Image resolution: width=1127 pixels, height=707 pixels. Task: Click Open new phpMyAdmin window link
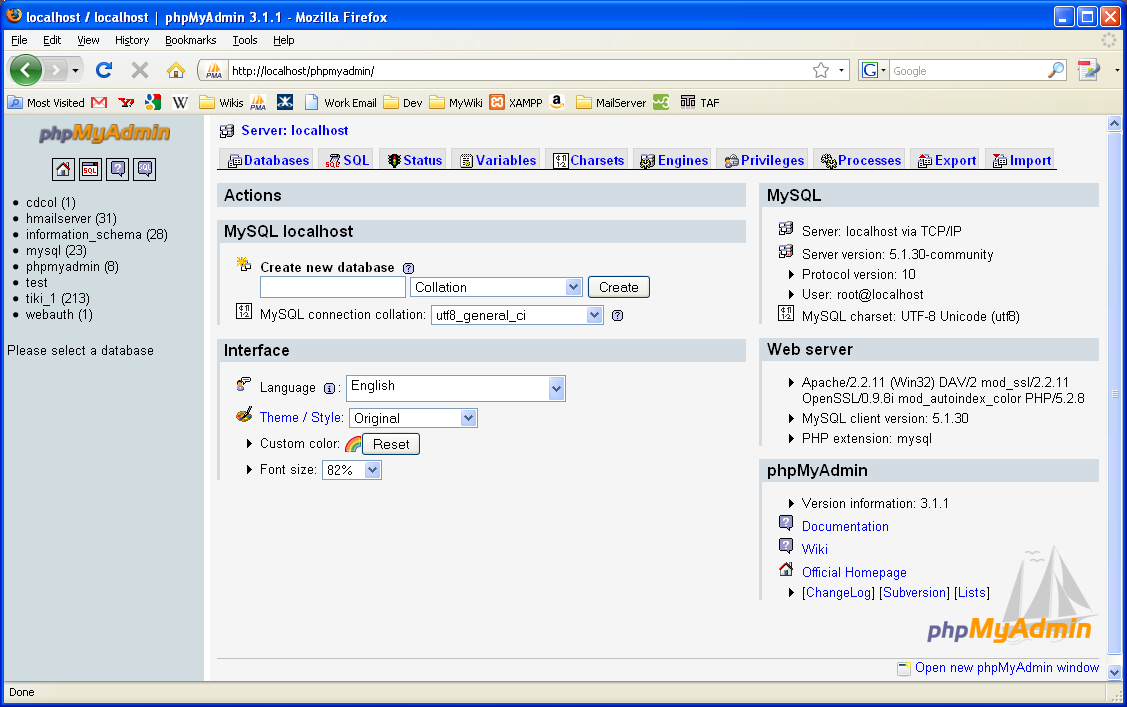tap(1006, 667)
